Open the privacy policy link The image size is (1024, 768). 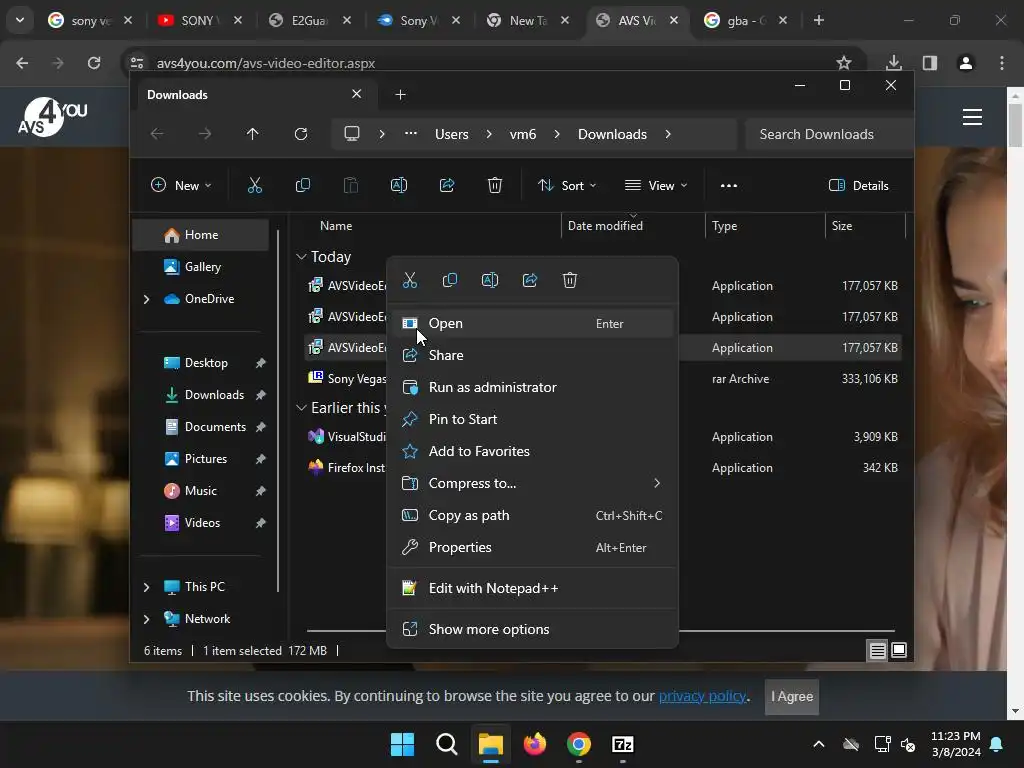(702, 696)
